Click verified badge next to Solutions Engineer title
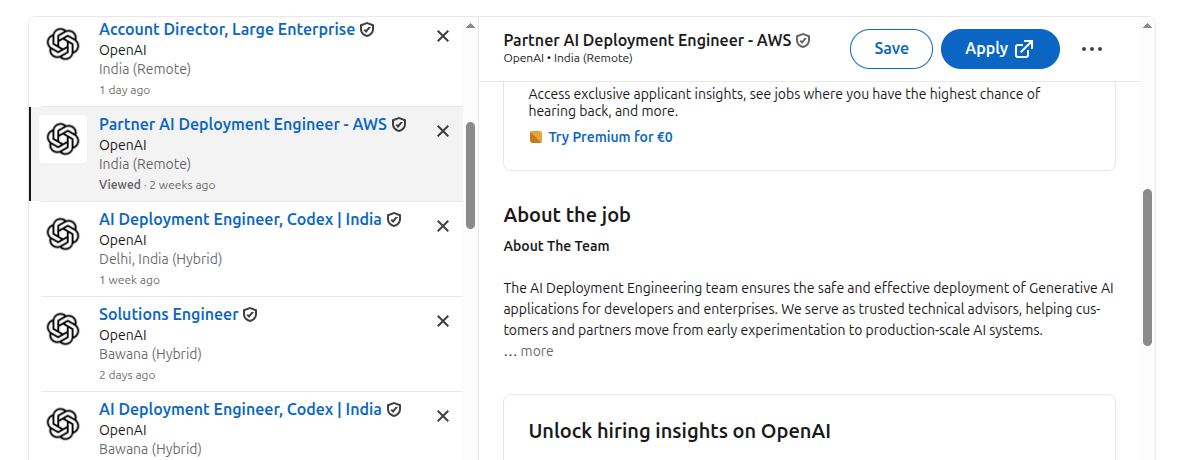 (x=250, y=314)
